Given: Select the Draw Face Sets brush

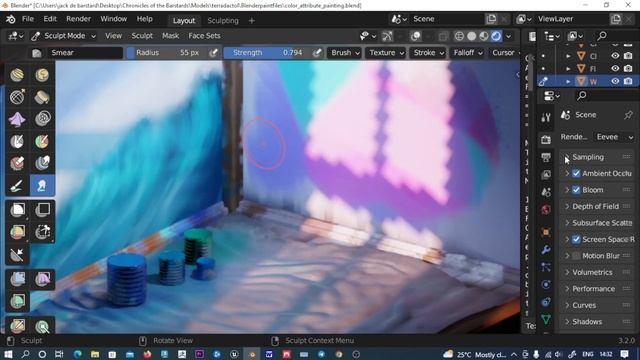Looking at the screenshot, I should point(42,141).
